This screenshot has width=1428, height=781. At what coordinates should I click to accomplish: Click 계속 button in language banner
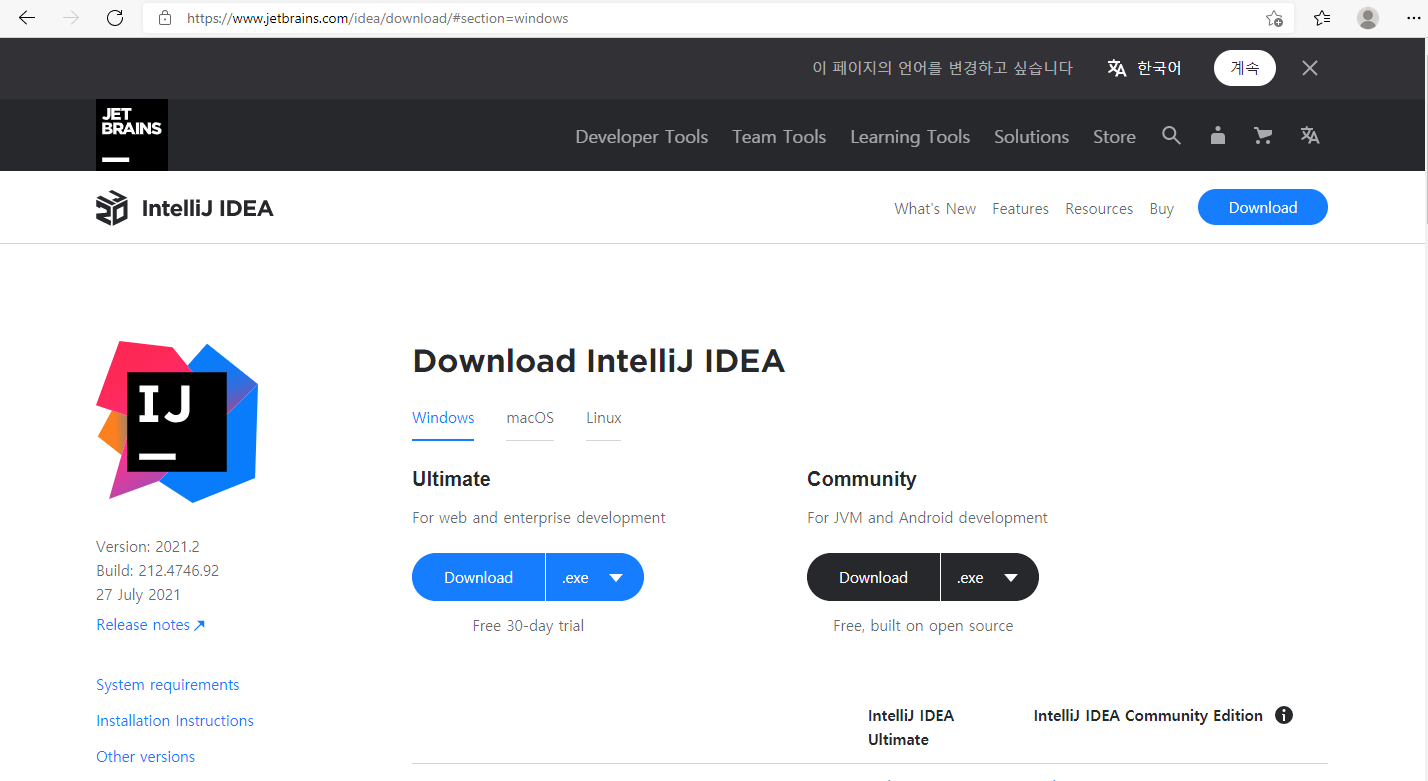1245,68
